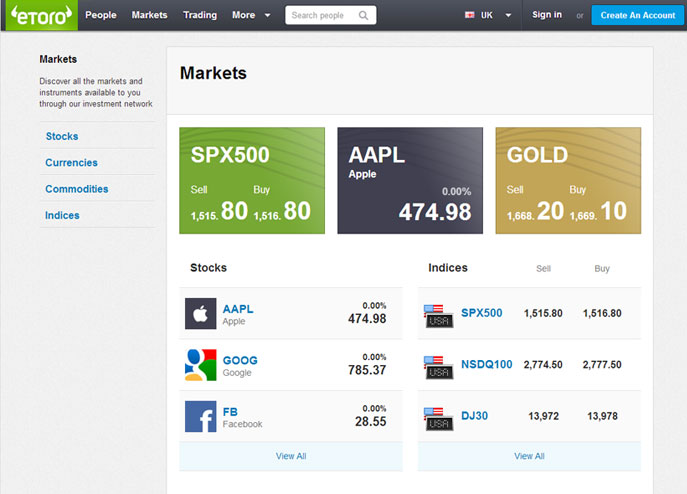Screen dimensions: 687x494
Task: Click the USA flag icon beside NSDQ100
Action: tap(438, 367)
